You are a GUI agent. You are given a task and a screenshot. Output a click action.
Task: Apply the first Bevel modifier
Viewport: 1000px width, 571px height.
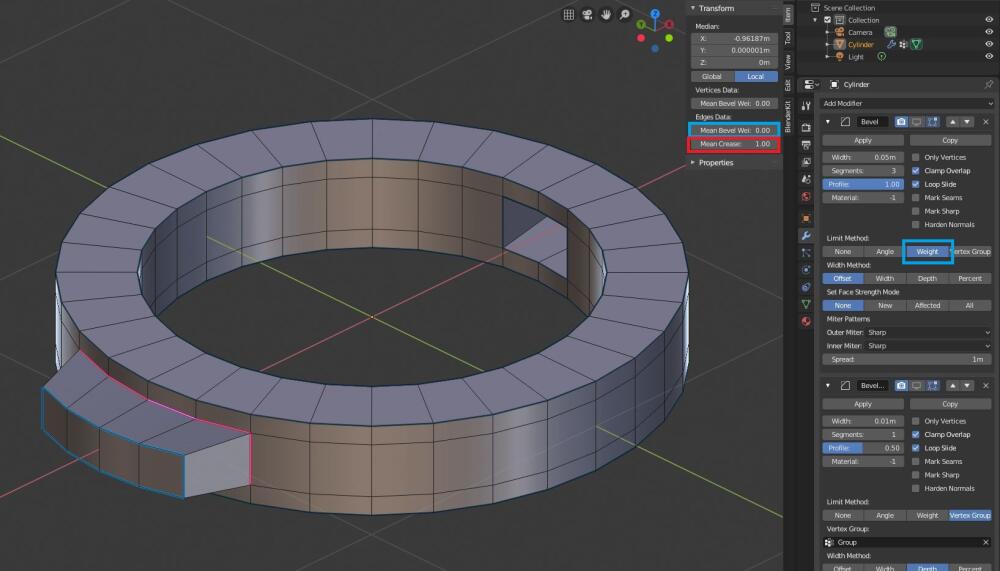tap(863, 140)
